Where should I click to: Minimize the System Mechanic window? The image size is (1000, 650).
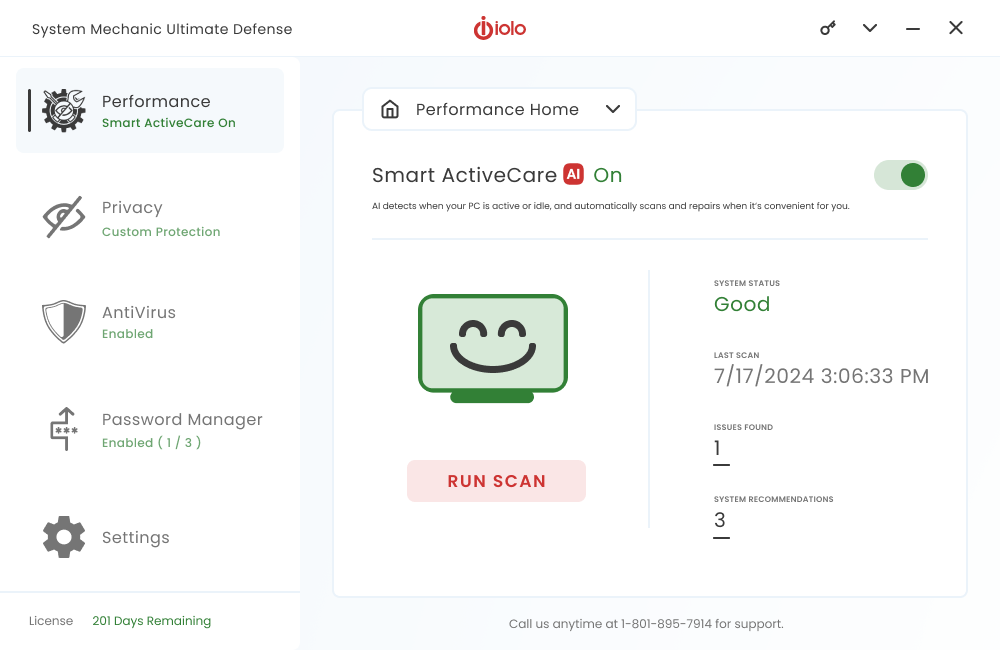913,29
